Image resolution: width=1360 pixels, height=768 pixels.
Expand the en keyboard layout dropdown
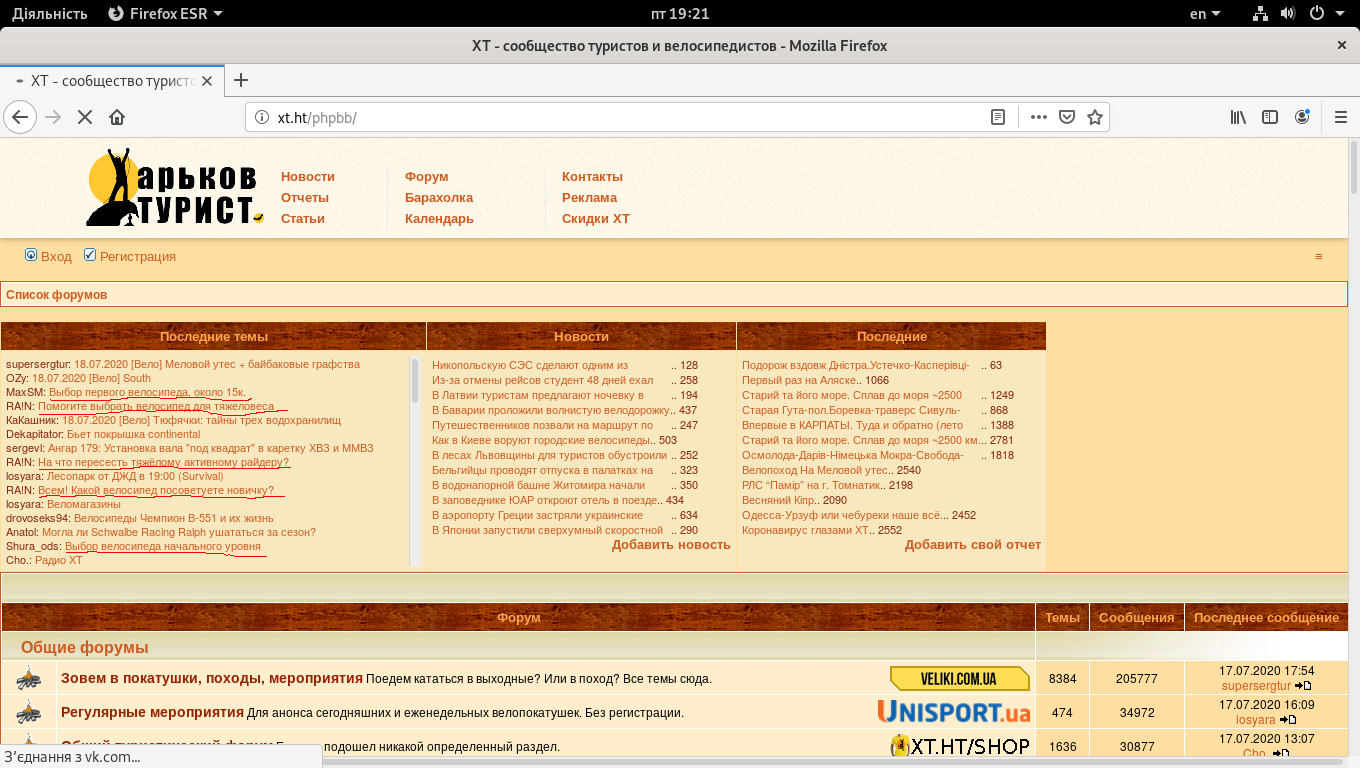(1205, 14)
